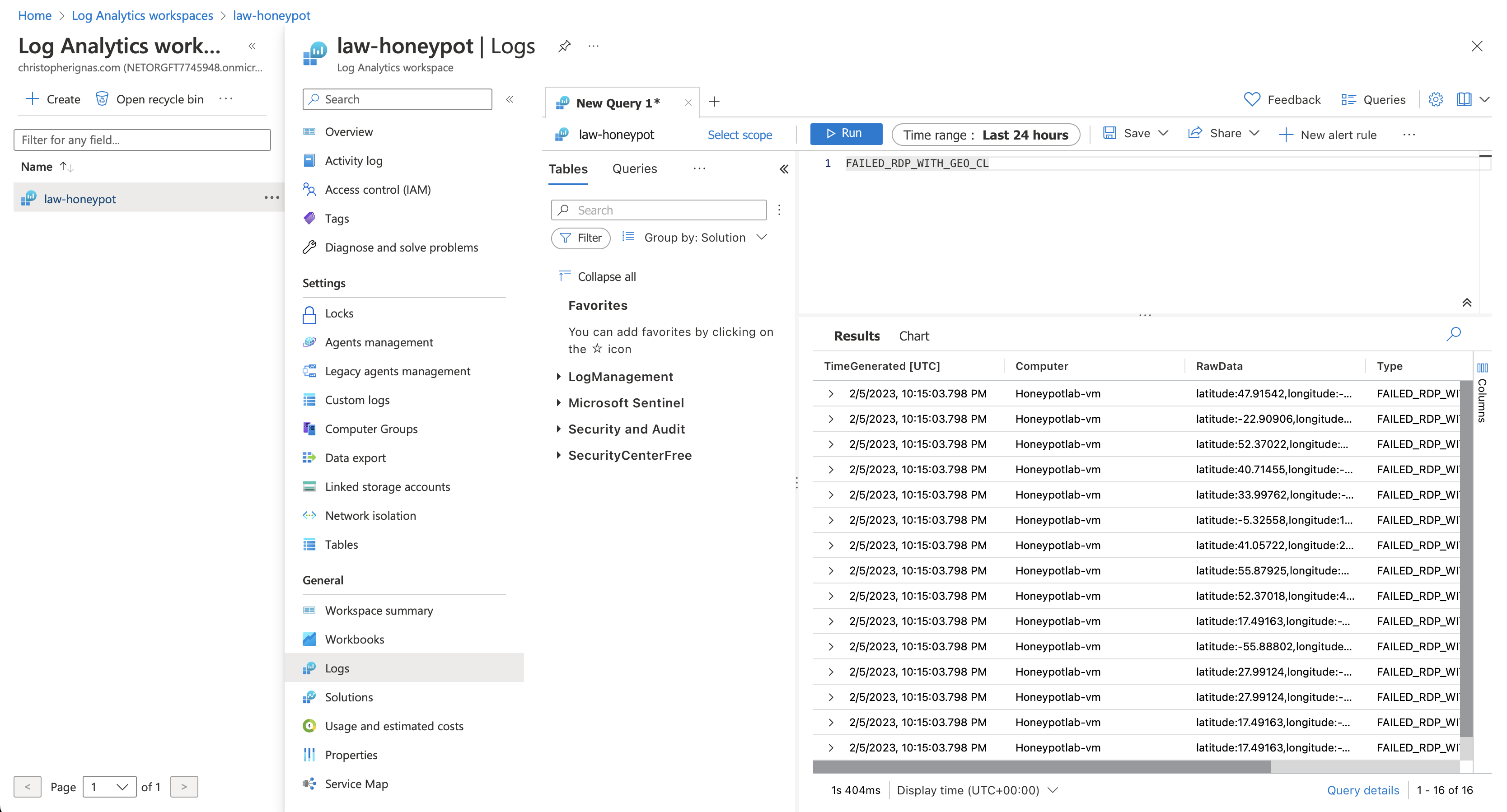Open Solutions menu item
The height and width of the screenshot is (812, 1507).
point(349,697)
